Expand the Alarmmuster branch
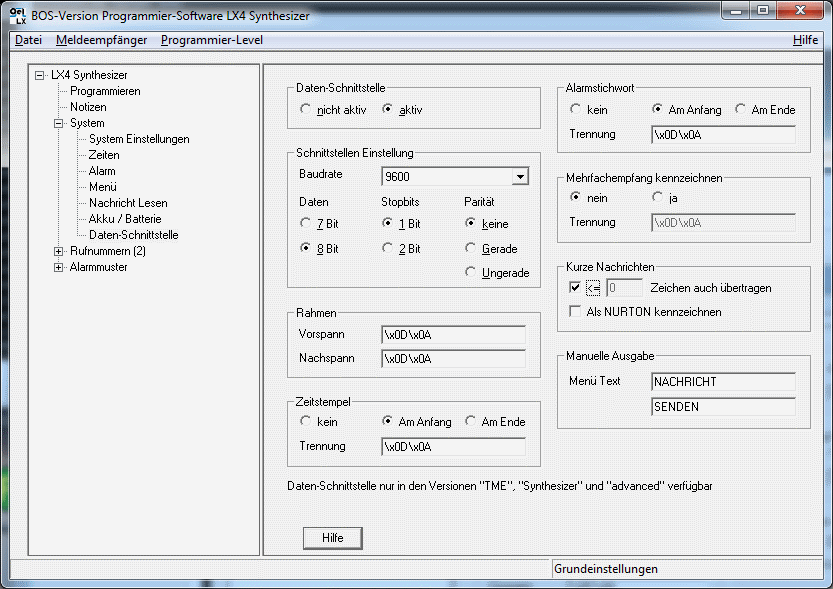Viewport: 833px width, 589px height. 58,267
